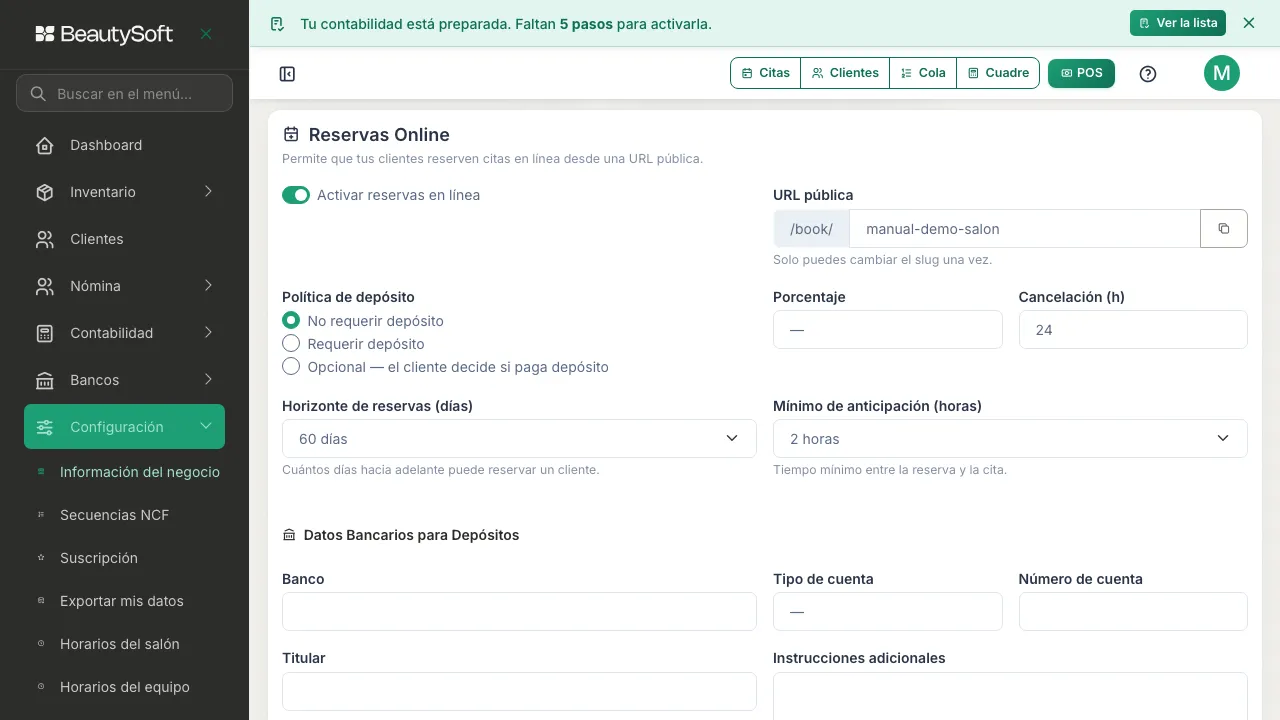Click the Inventario box icon
The width and height of the screenshot is (1280, 720).
tap(45, 192)
